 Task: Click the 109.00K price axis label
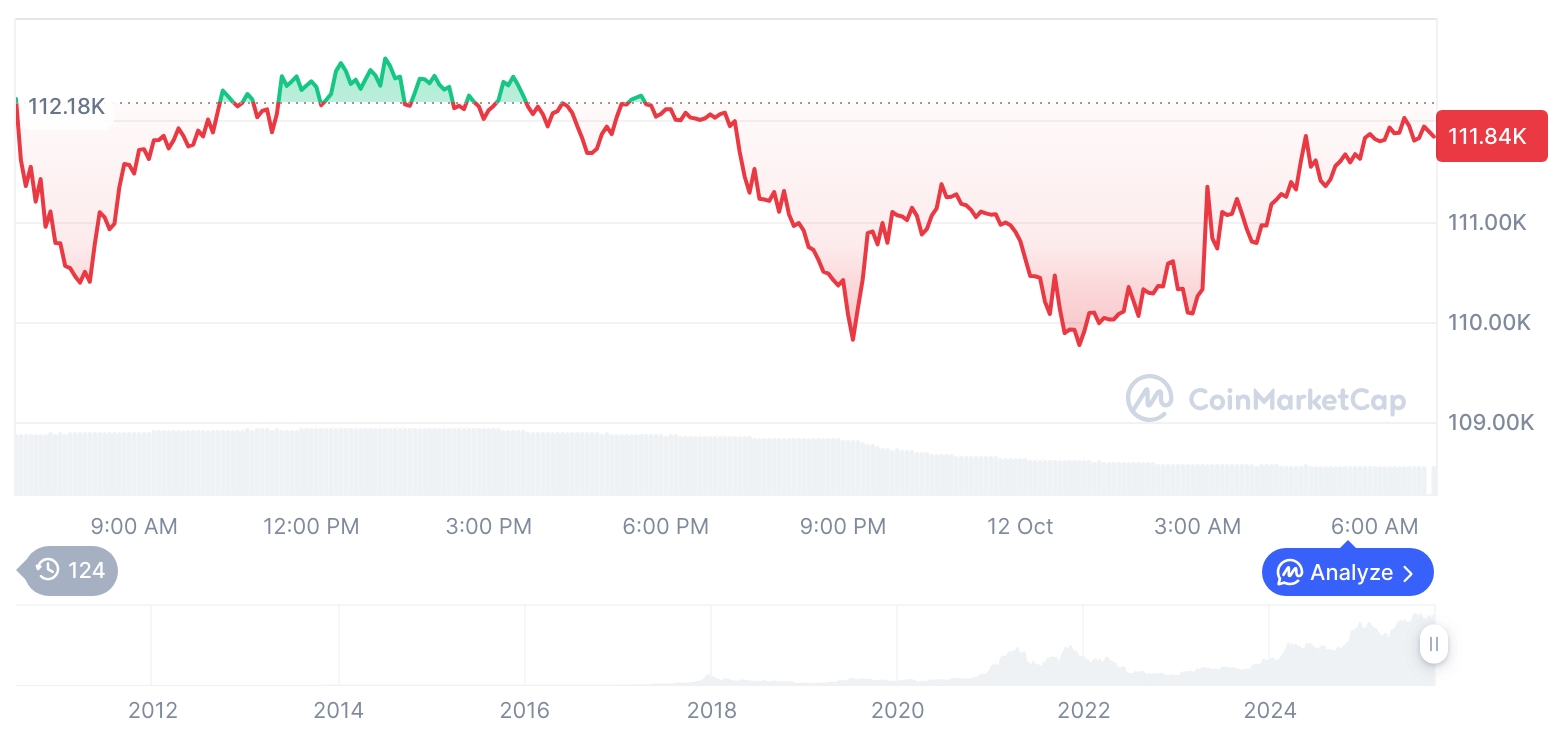[x=1490, y=423]
